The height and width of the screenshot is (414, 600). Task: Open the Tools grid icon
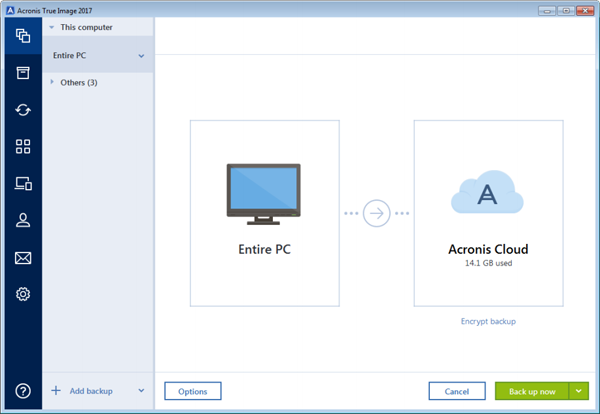pos(21,147)
